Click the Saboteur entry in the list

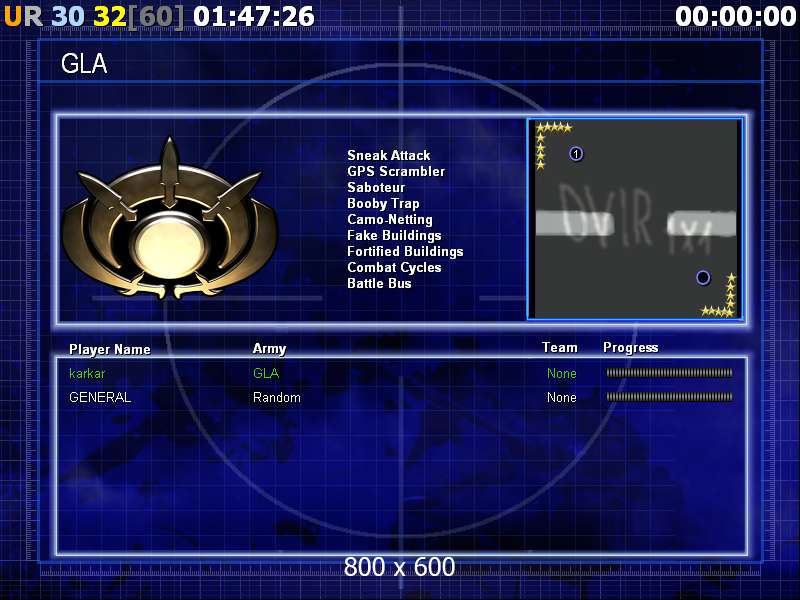click(376, 187)
